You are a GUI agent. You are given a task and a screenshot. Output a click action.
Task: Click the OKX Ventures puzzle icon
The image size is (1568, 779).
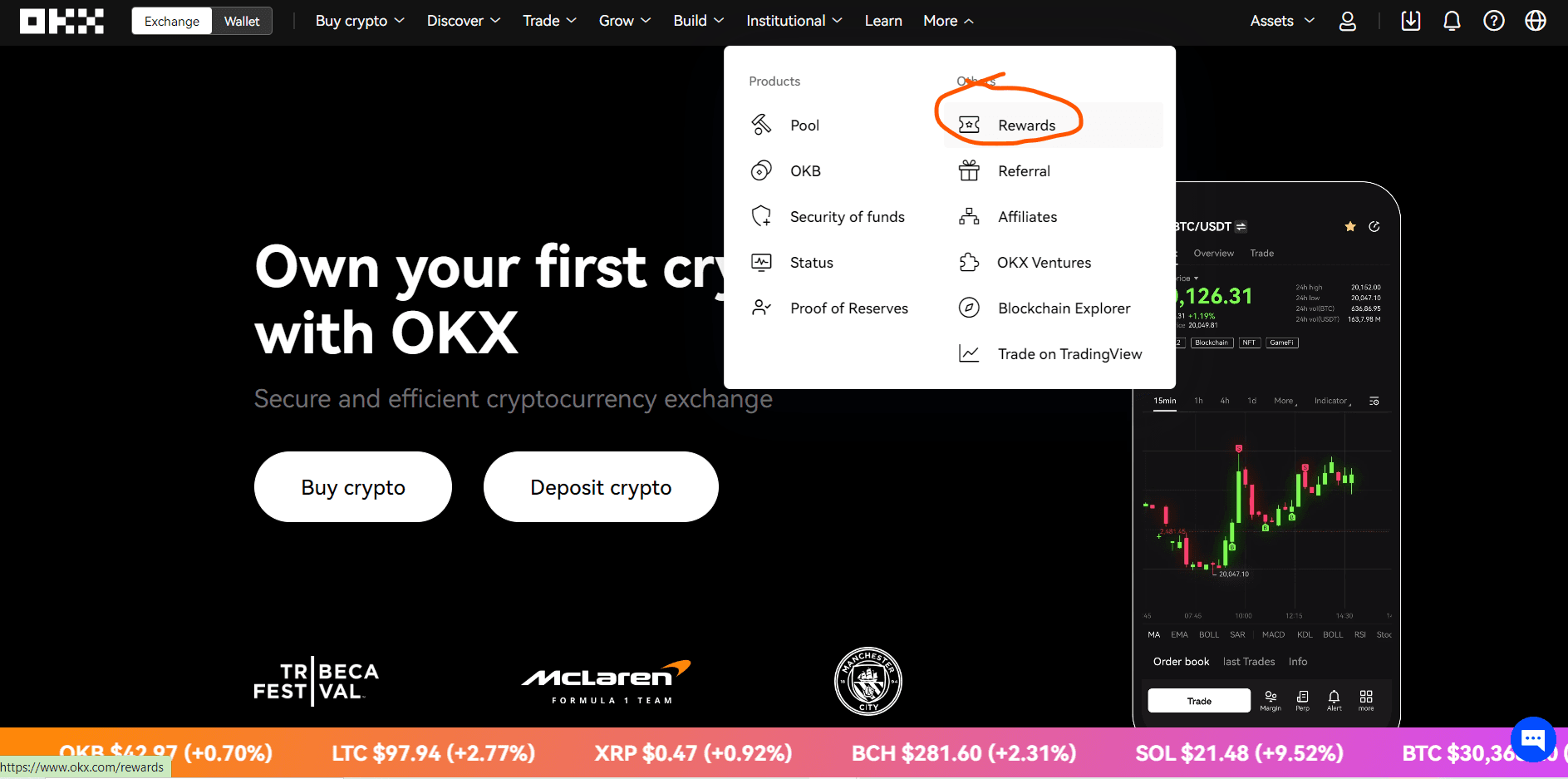click(969, 262)
